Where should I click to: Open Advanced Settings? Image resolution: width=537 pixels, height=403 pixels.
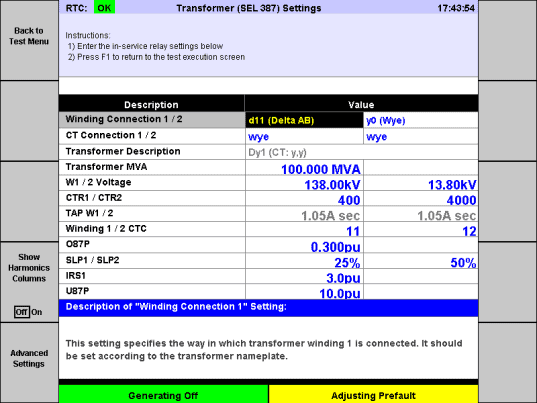[x=29, y=362]
